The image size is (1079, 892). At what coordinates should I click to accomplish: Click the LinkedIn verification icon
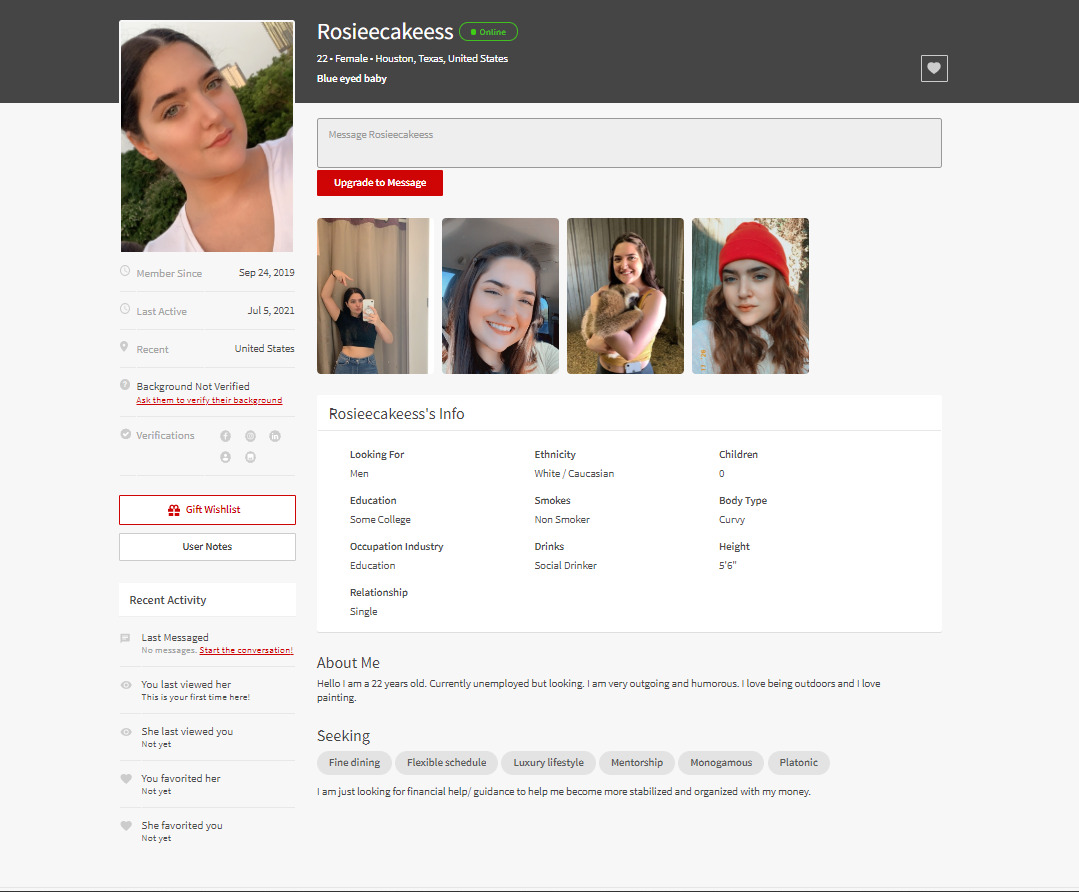click(275, 436)
